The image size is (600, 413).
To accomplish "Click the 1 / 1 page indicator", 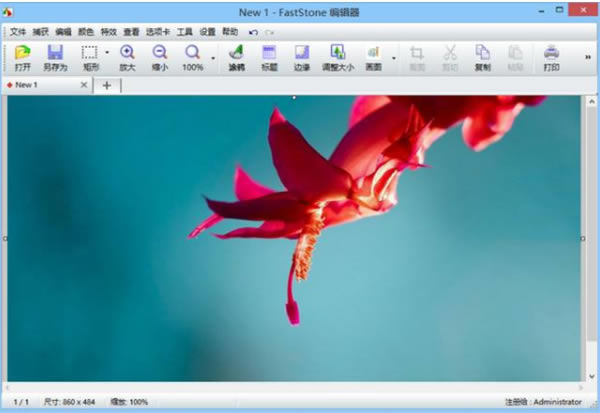I will coord(21,402).
